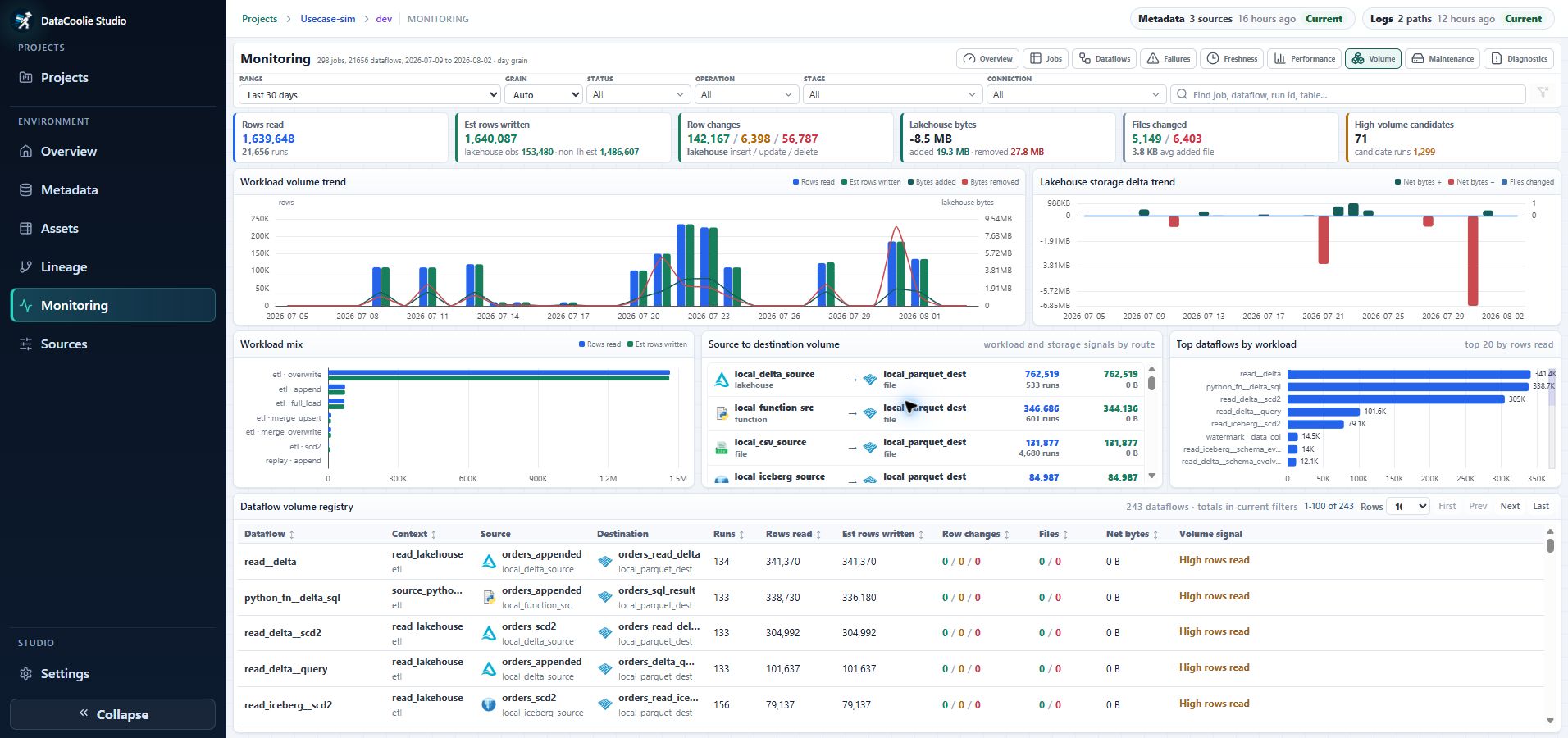The height and width of the screenshot is (738, 1568).
Task: Open the Maintenance tab
Action: [x=1443, y=59]
